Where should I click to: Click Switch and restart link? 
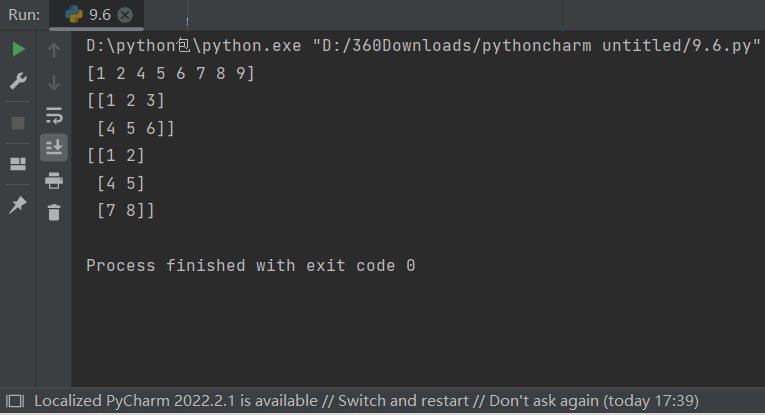point(403,401)
